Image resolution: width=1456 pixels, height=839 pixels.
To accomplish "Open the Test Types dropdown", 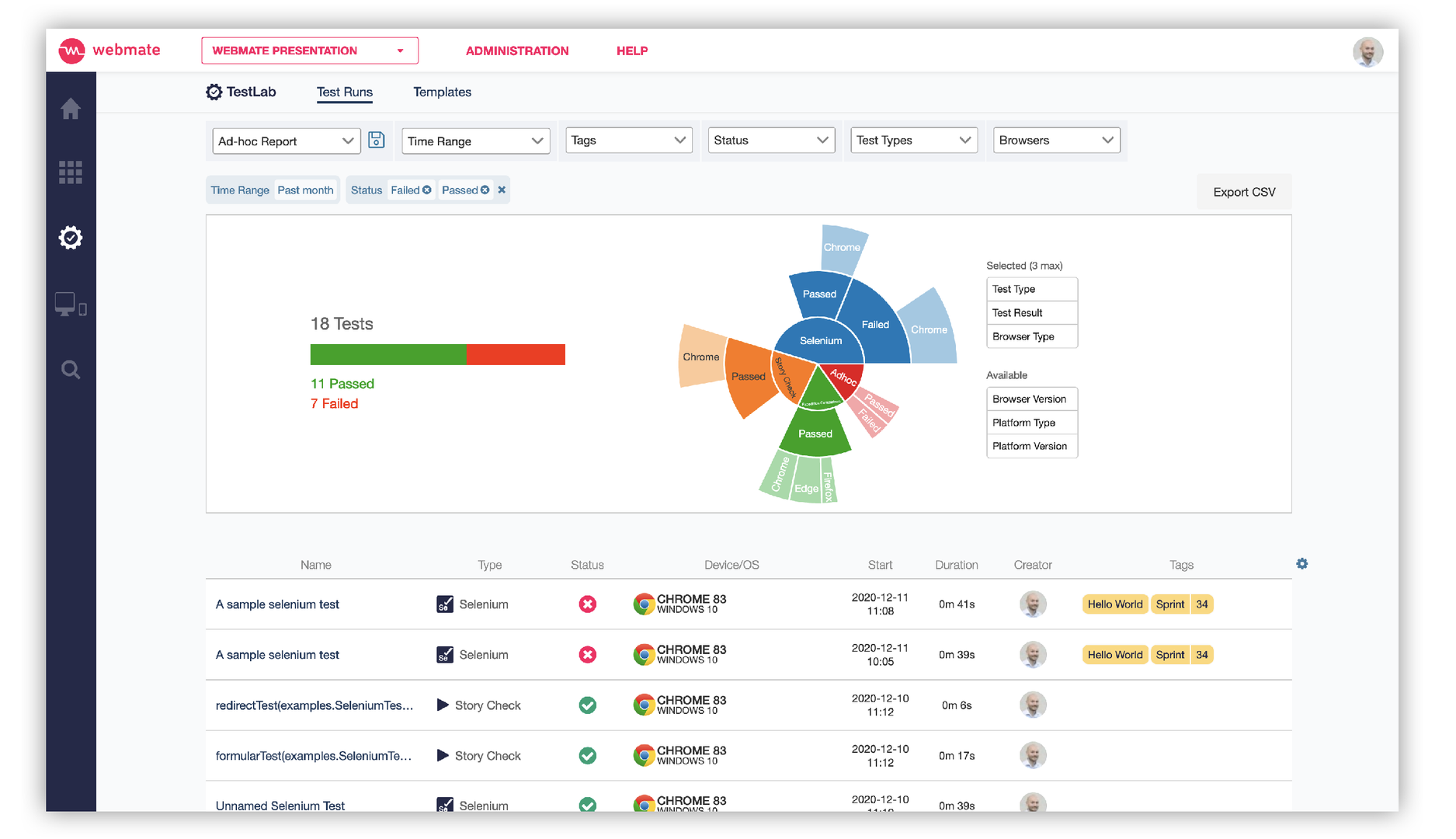I will coord(914,140).
